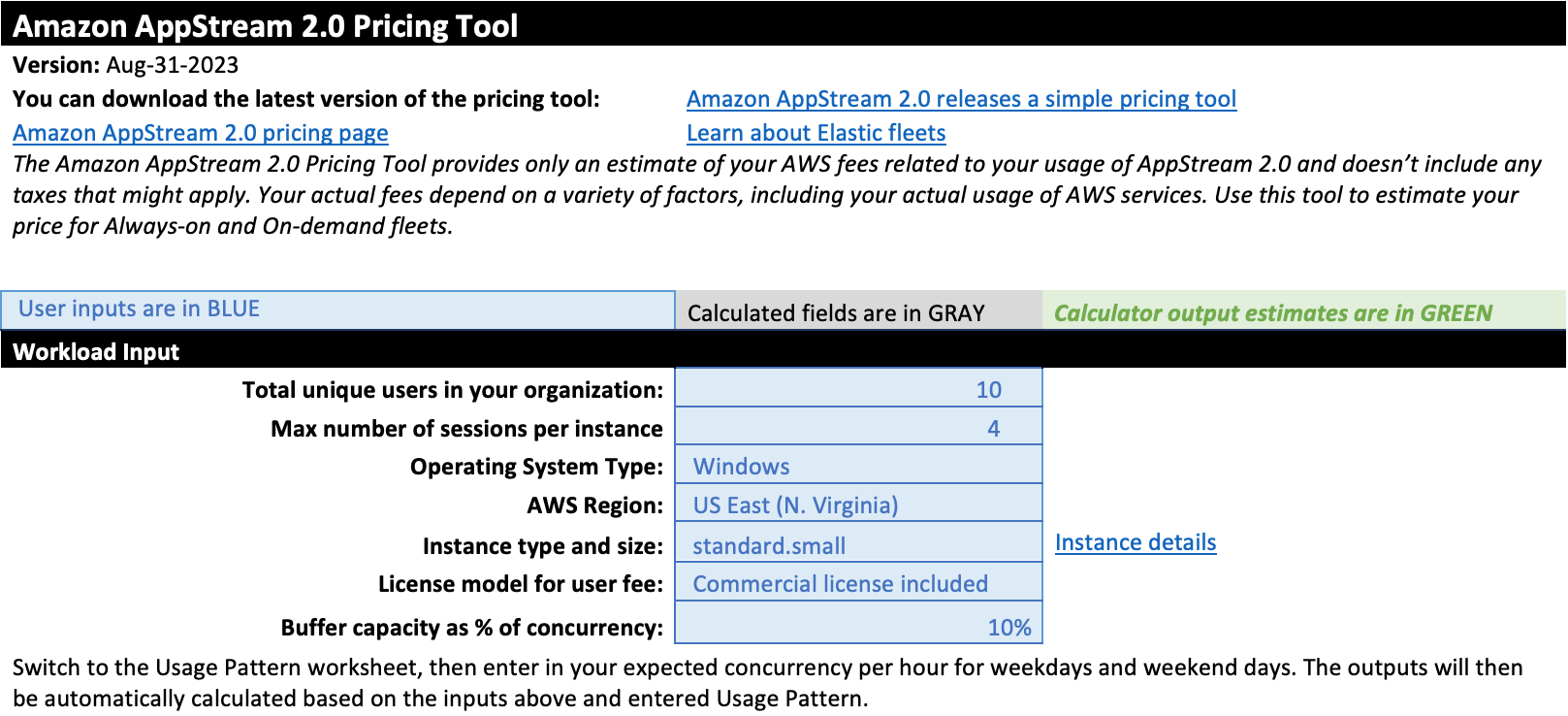Click the 'You can download the latest version' text

306,99
